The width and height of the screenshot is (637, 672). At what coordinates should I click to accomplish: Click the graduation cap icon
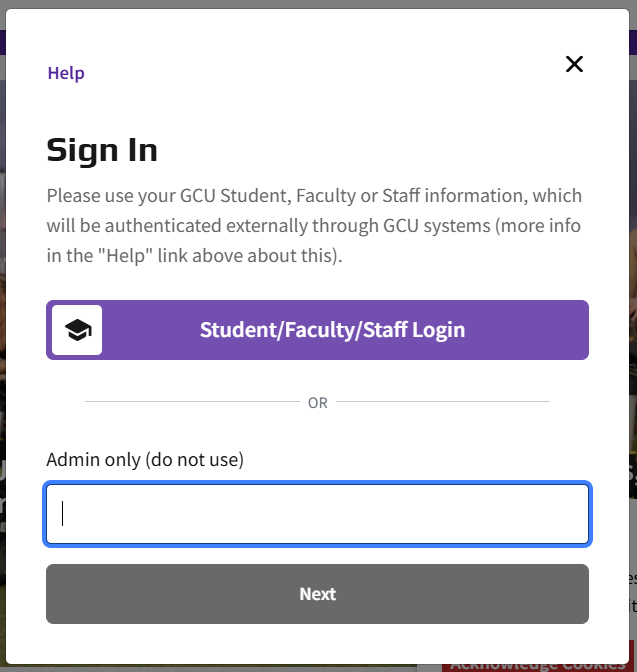point(78,330)
